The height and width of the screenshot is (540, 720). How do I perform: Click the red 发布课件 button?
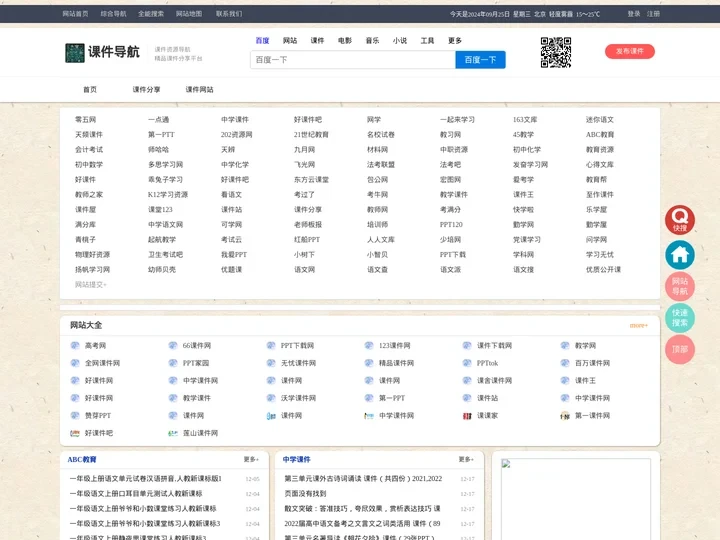(x=630, y=51)
